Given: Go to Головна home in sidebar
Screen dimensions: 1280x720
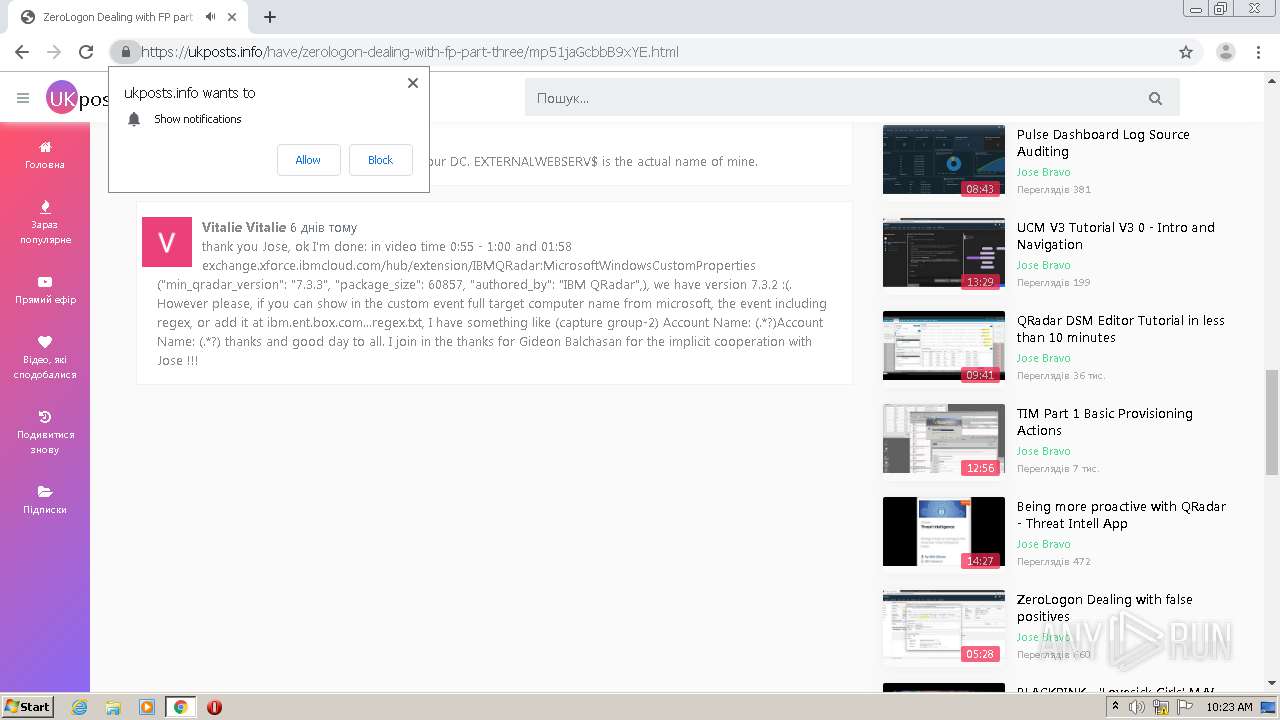Looking at the screenshot, I should (45, 155).
